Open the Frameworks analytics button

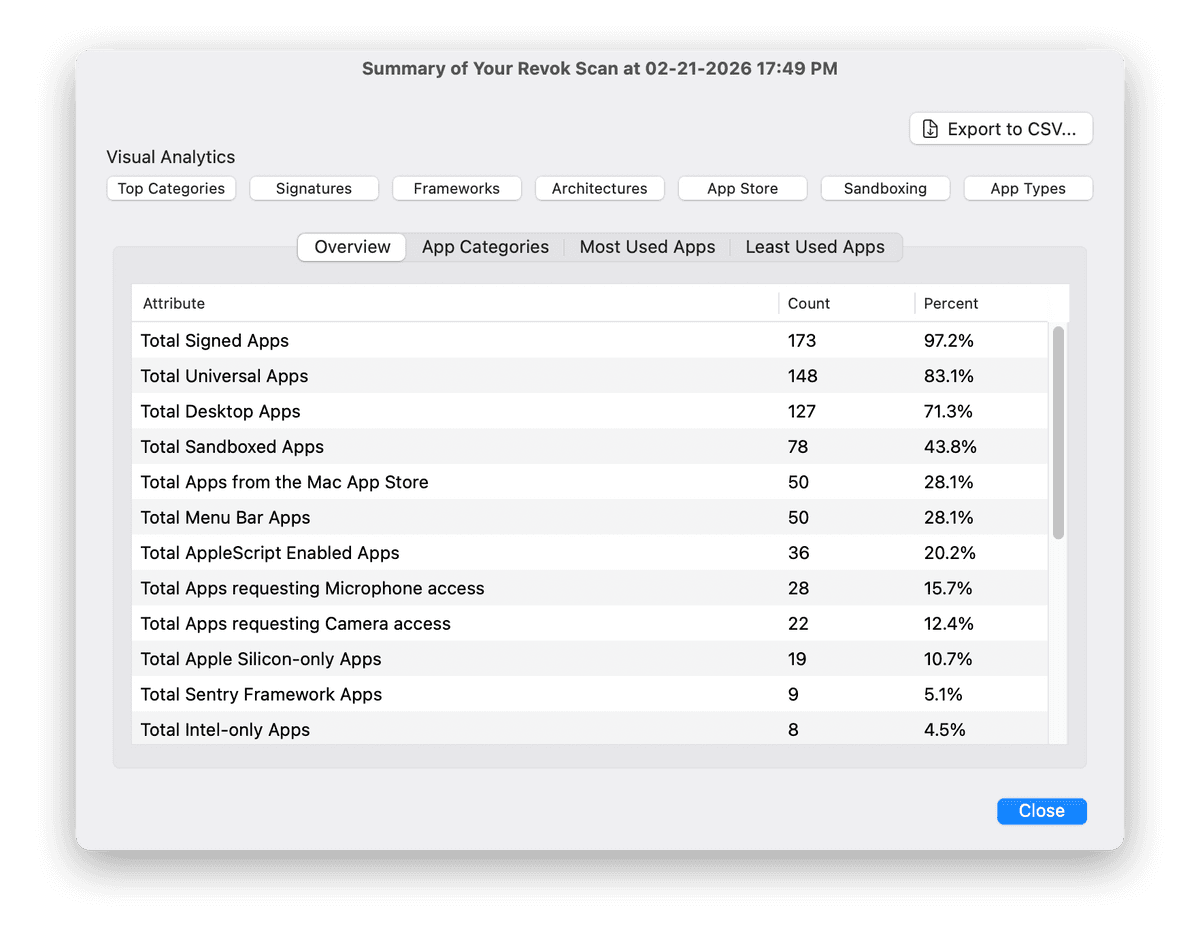(x=457, y=188)
